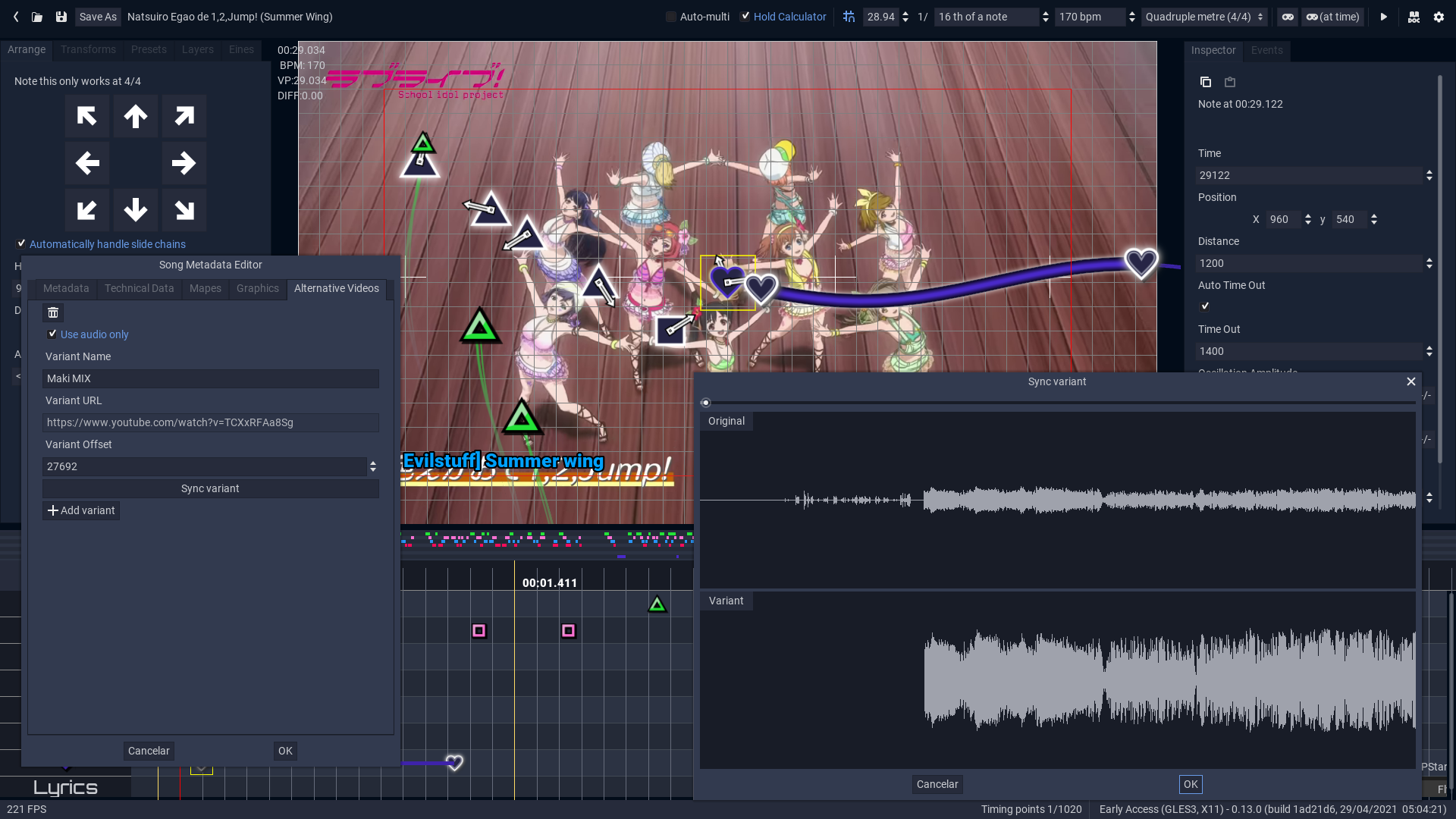This screenshot has height=819, width=1456.
Task: Adjust the Distance 1200 stepper
Action: point(1429,263)
